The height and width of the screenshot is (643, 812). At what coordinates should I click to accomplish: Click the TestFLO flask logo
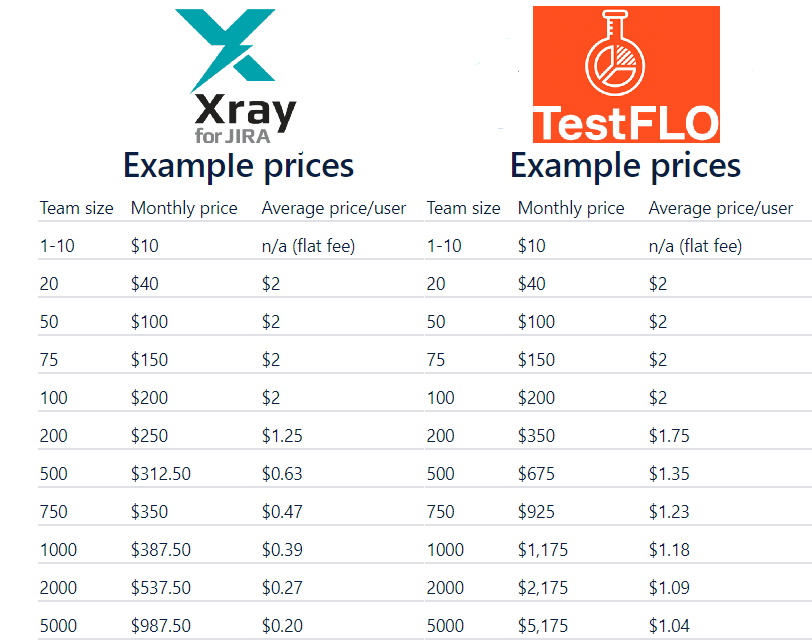625,75
